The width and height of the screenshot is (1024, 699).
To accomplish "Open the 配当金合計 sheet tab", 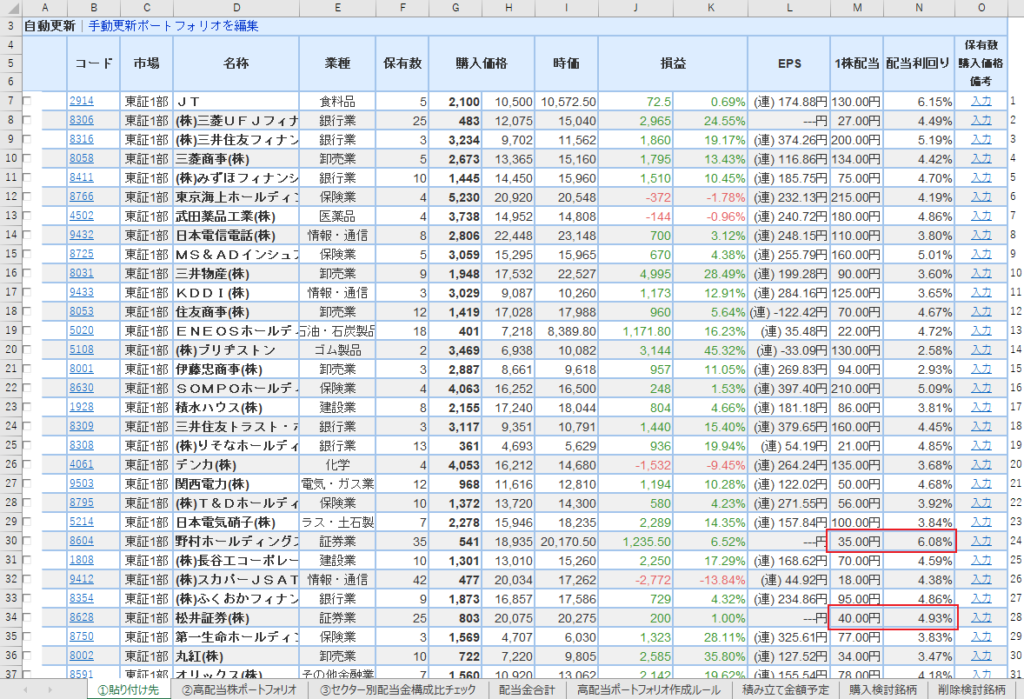I will coord(526,689).
